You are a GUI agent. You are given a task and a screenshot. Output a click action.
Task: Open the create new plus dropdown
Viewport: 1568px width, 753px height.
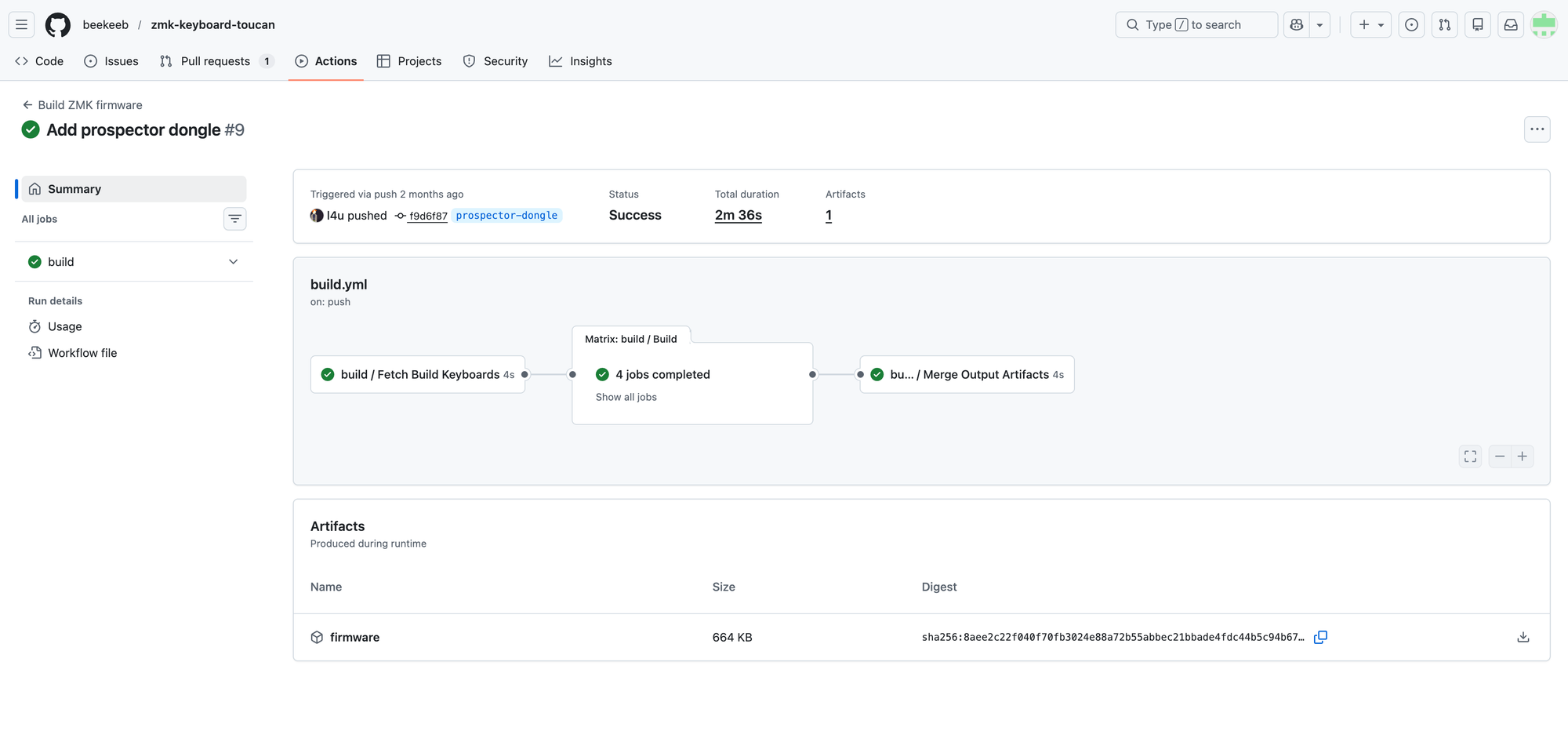[x=1370, y=25]
